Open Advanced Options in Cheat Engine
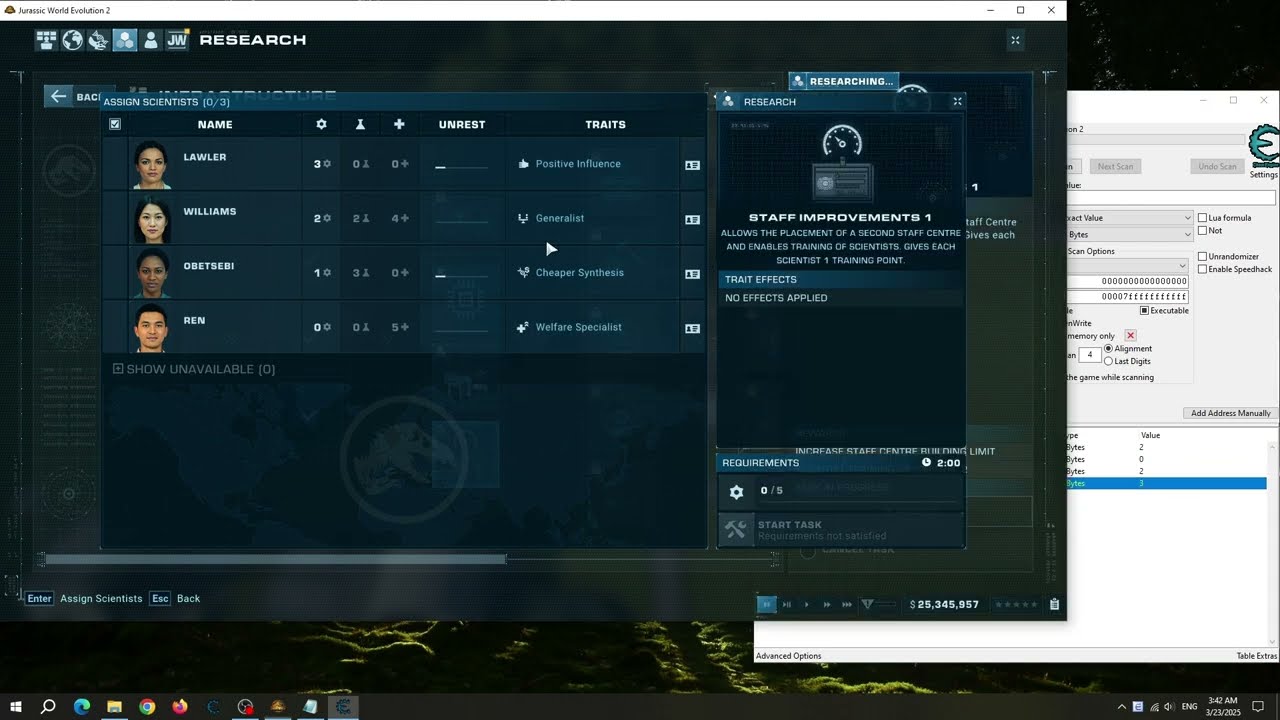The height and width of the screenshot is (720, 1280). [789, 656]
